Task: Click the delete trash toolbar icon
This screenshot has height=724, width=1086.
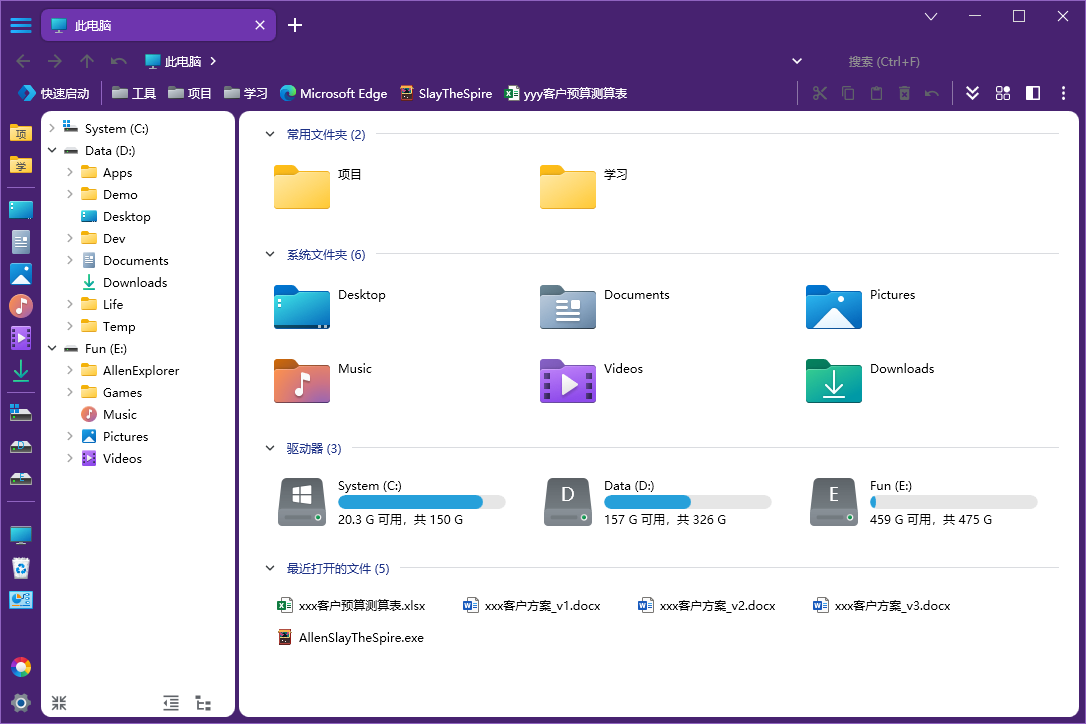Action: point(904,93)
